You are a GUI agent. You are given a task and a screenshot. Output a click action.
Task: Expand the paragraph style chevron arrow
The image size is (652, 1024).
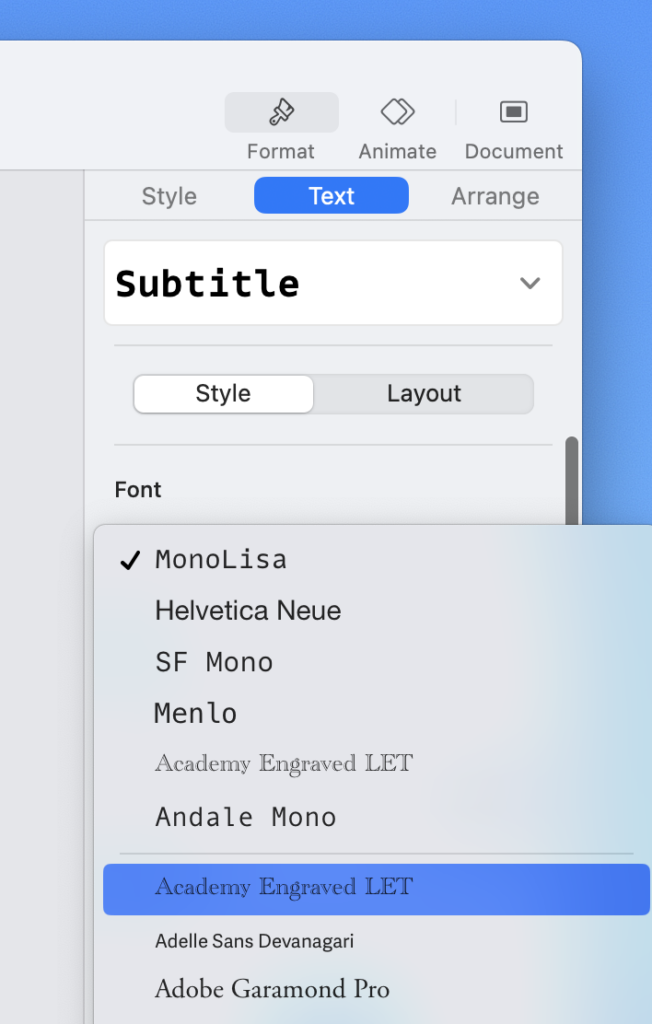pyautogui.click(x=530, y=283)
